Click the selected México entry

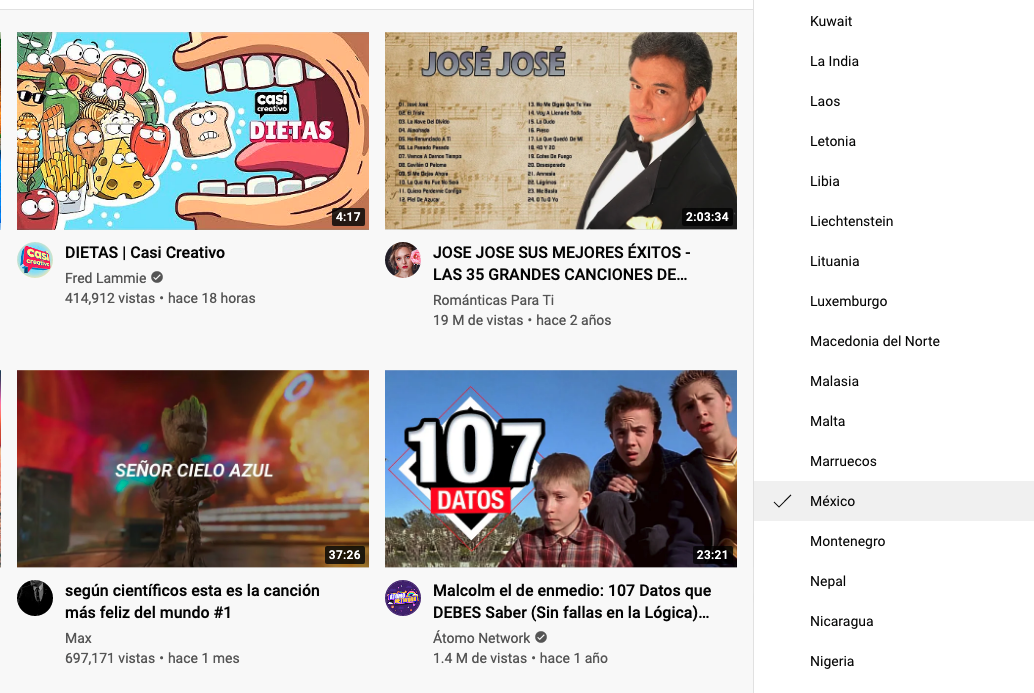(894, 501)
